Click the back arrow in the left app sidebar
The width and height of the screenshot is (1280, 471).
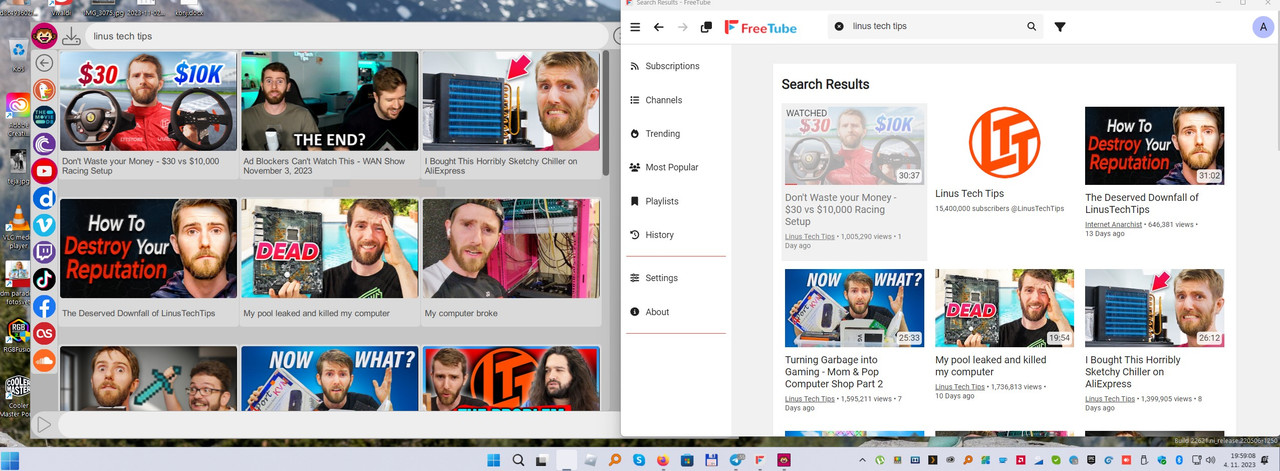44,64
